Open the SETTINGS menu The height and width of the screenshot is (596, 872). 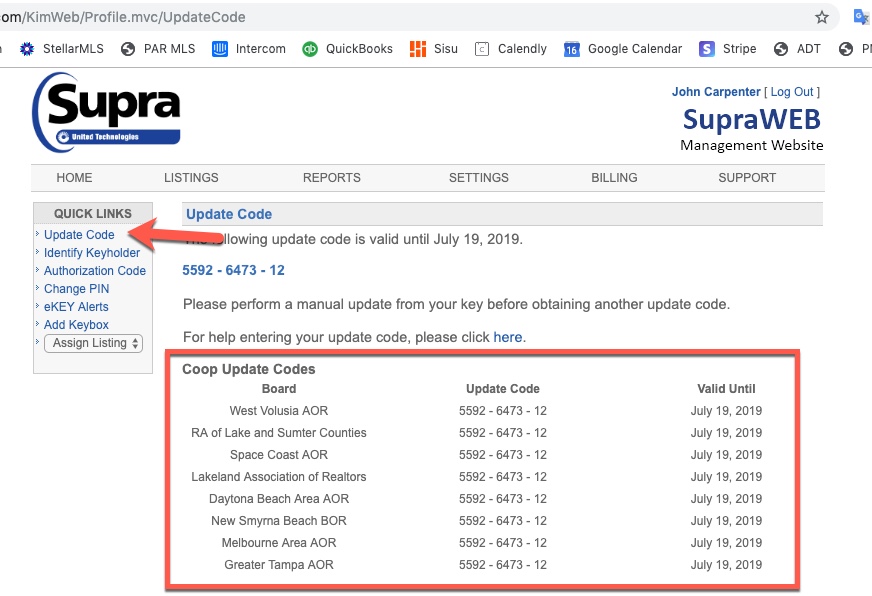click(478, 177)
